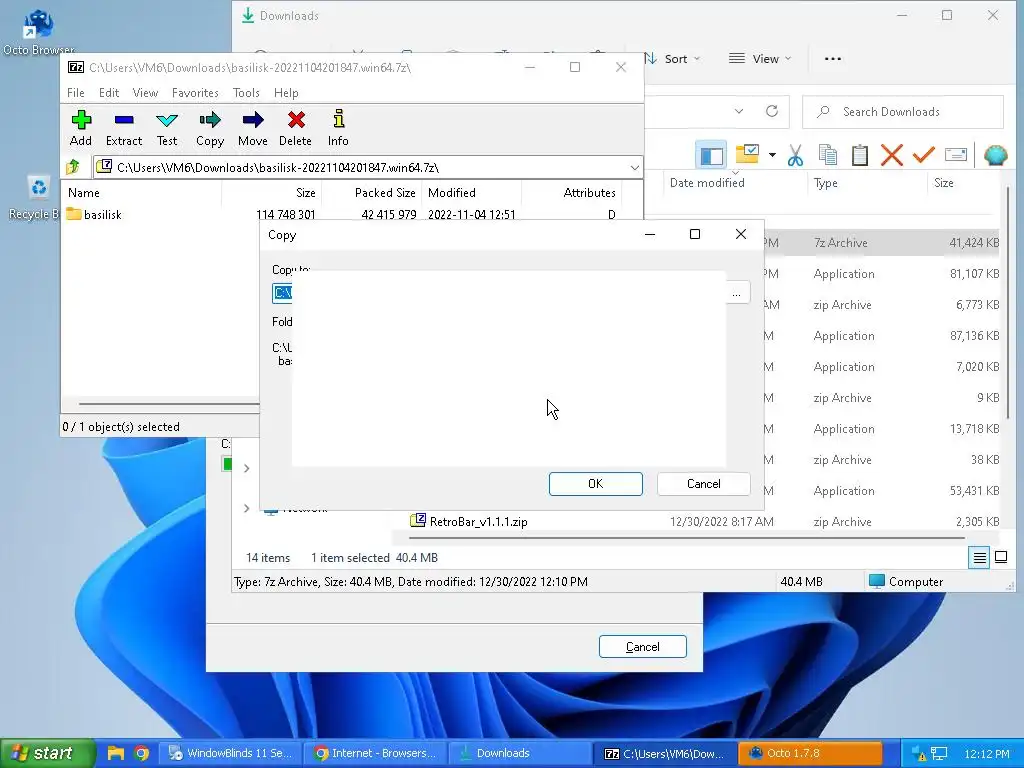Click the Search Downloads box

coord(903,112)
